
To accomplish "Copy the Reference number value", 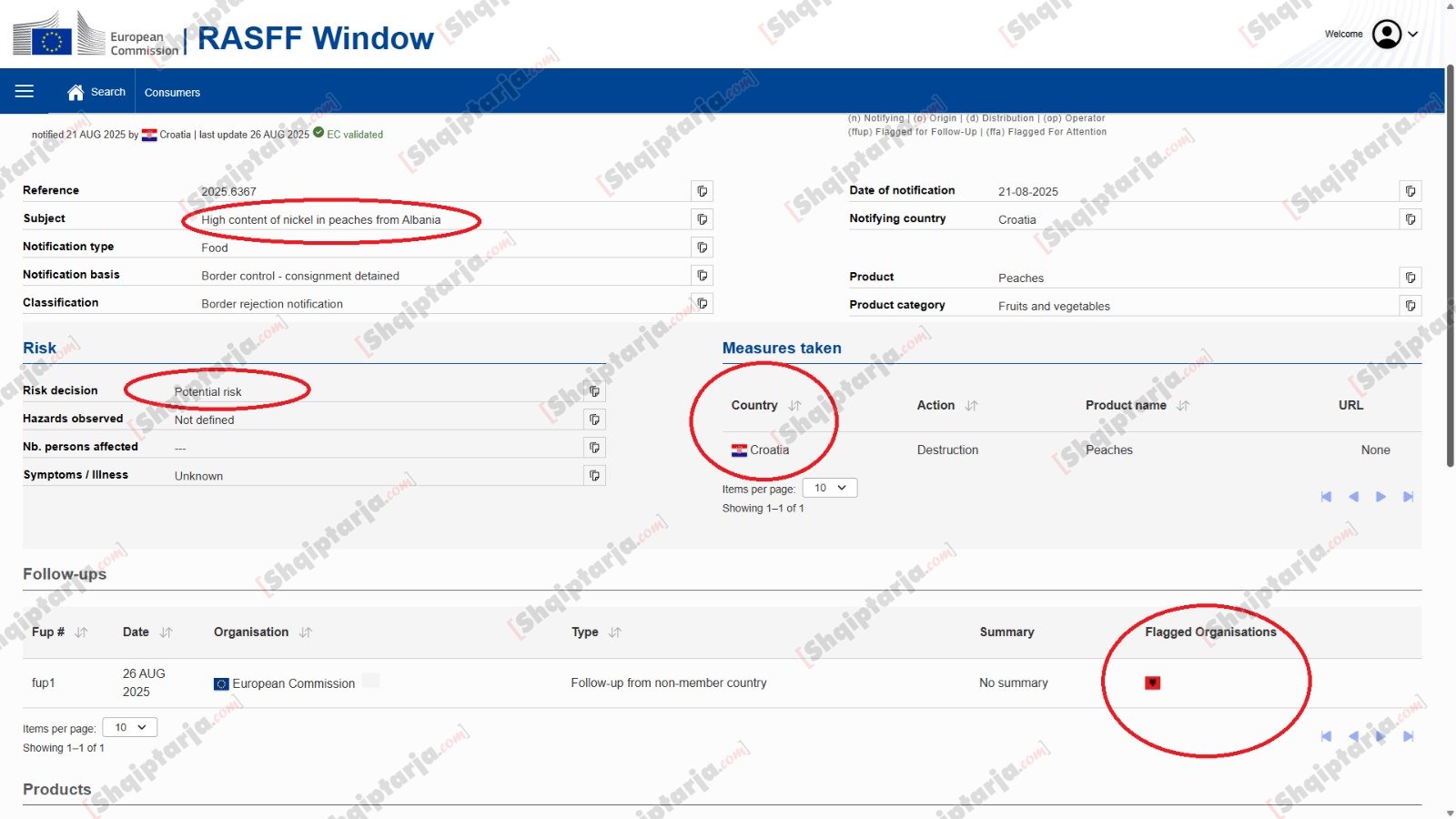I will pyautogui.click(x=702, y=191).
